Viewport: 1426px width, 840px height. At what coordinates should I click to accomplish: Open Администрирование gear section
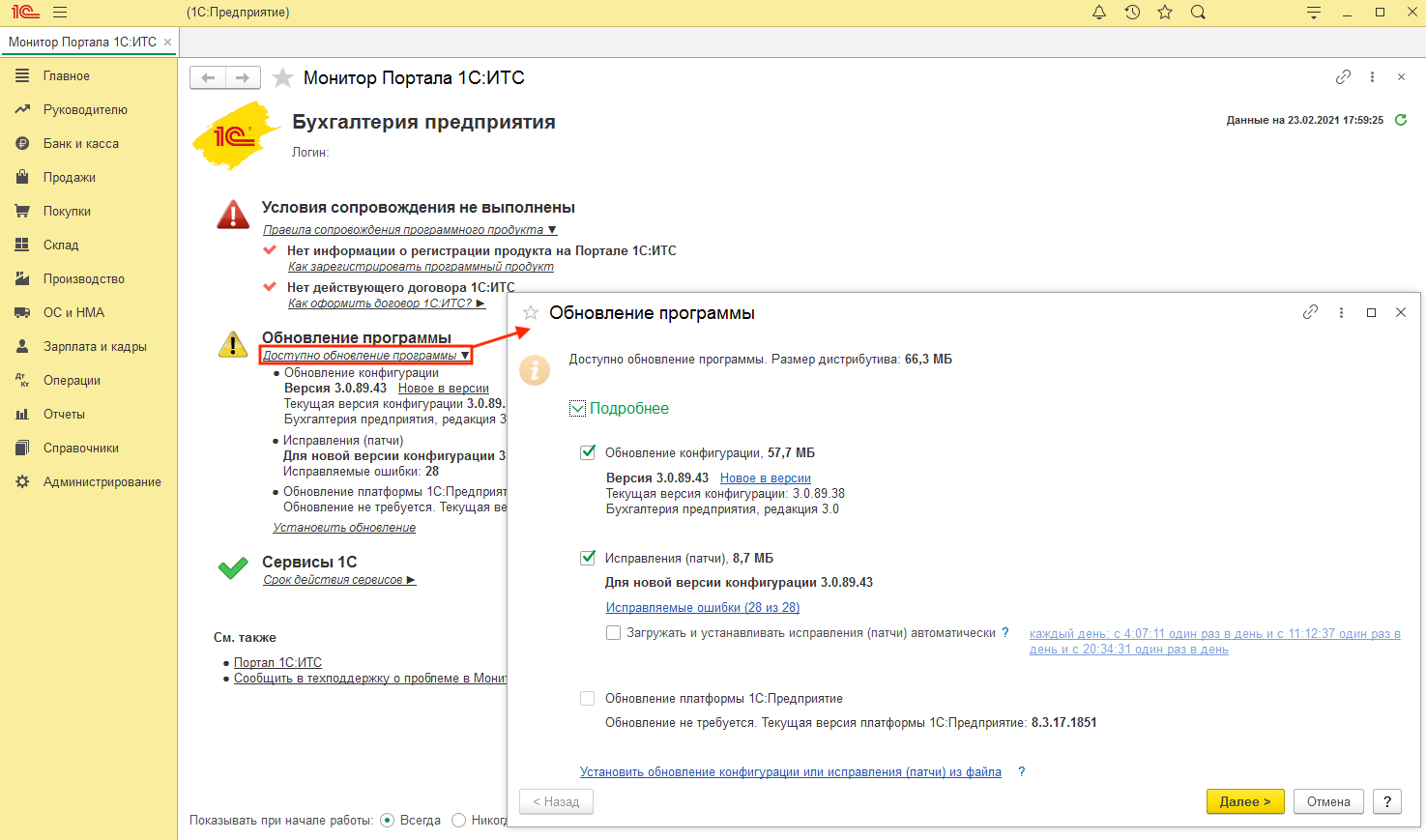pyautogui.click(x=22, y=481)
